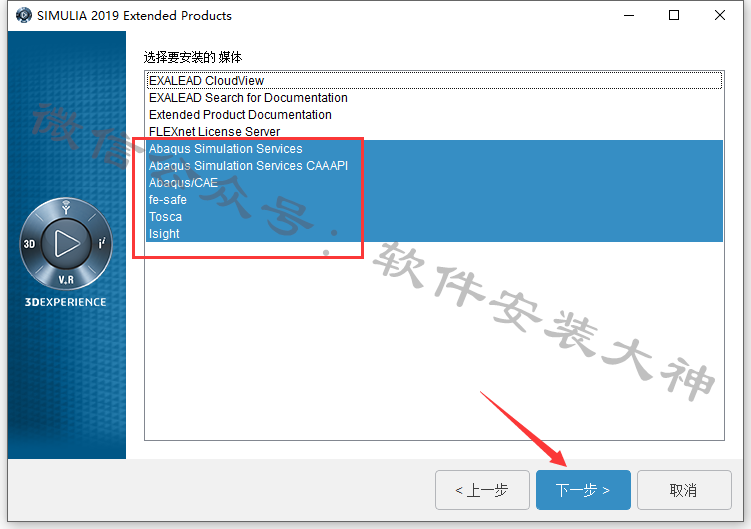Select Abaqus Simulation Services entry
The image size is (751, 529).
(x=434, y=149)
